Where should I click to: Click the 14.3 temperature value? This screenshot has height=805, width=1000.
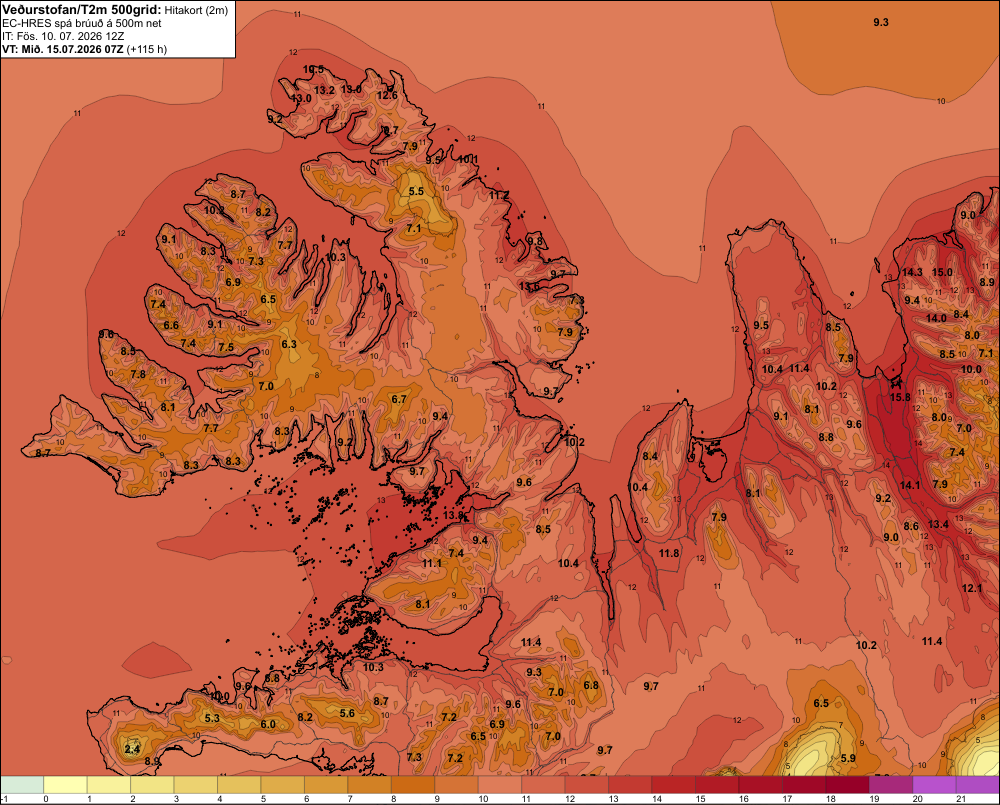point(912,272)
